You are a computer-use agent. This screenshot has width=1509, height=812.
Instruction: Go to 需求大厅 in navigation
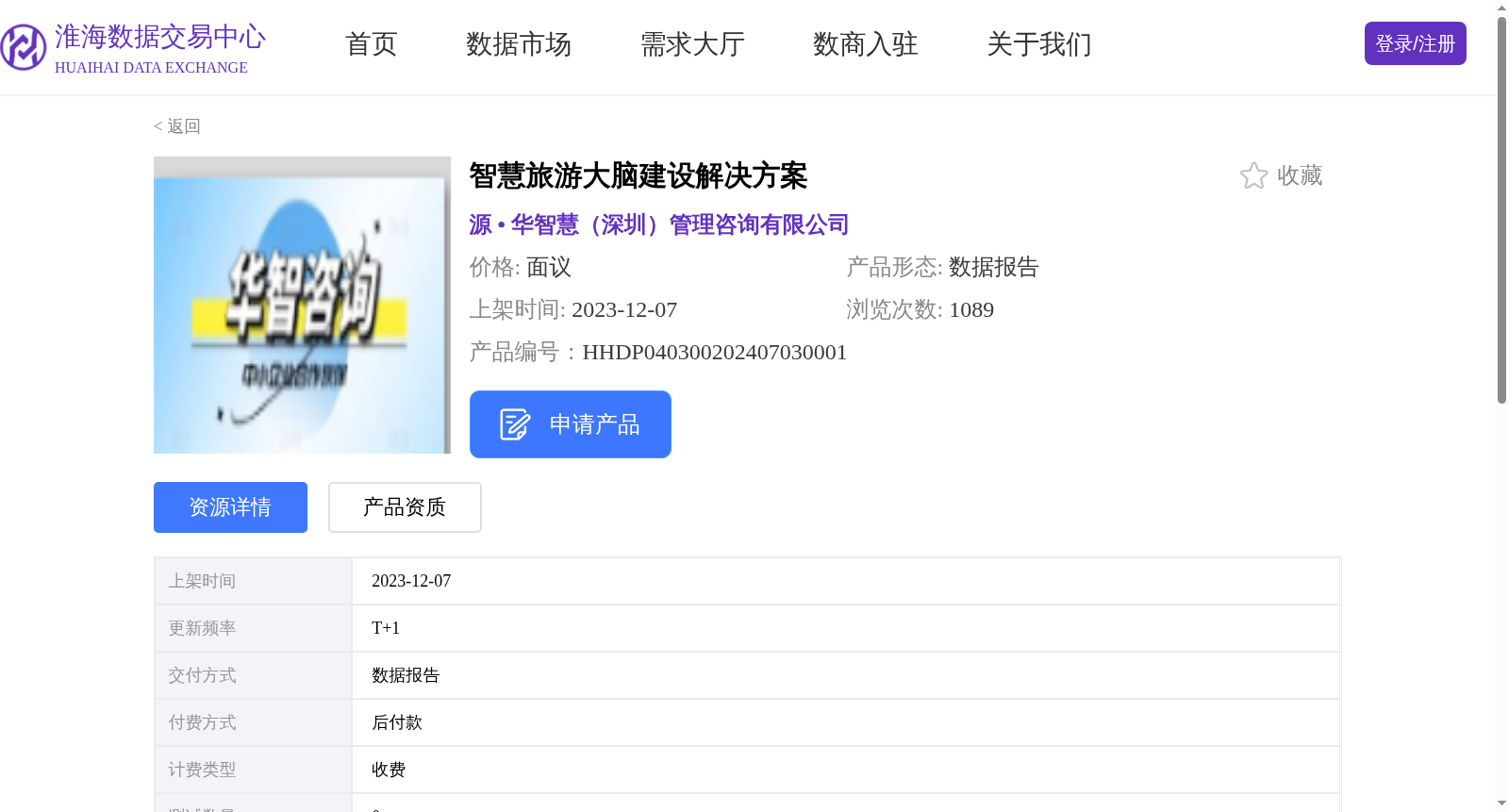point(692,44)
